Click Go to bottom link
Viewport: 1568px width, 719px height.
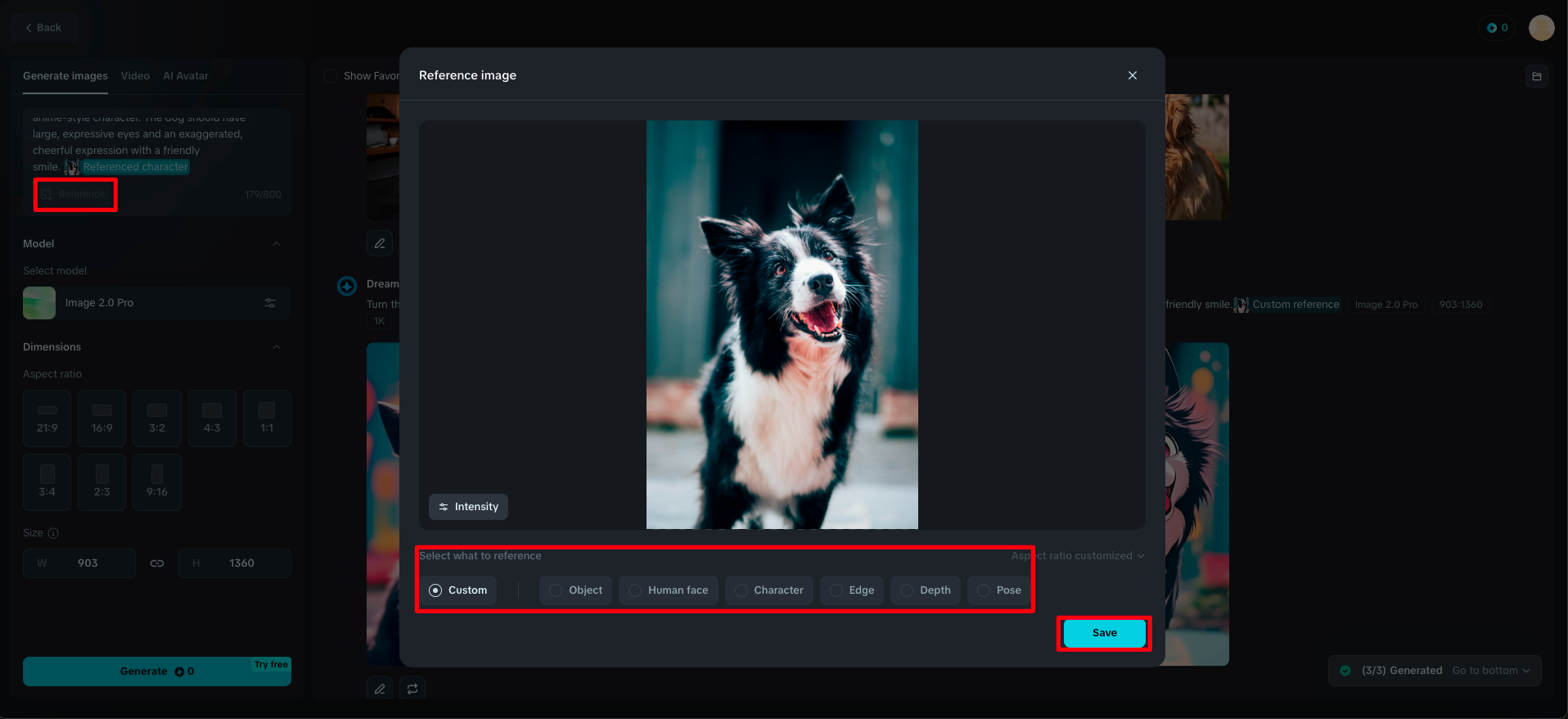coord(1490,671)
